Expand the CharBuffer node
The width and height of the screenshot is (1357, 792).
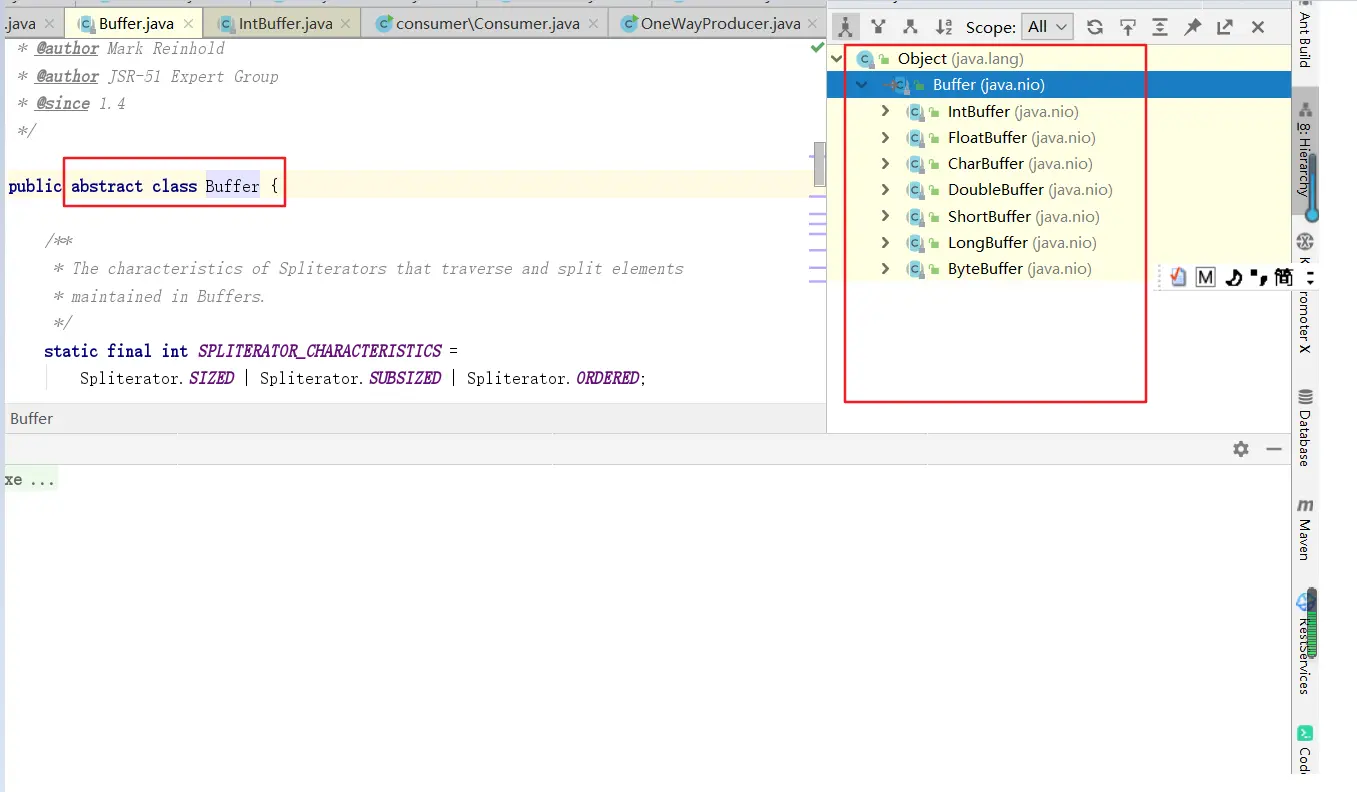(x=885, y=163)
